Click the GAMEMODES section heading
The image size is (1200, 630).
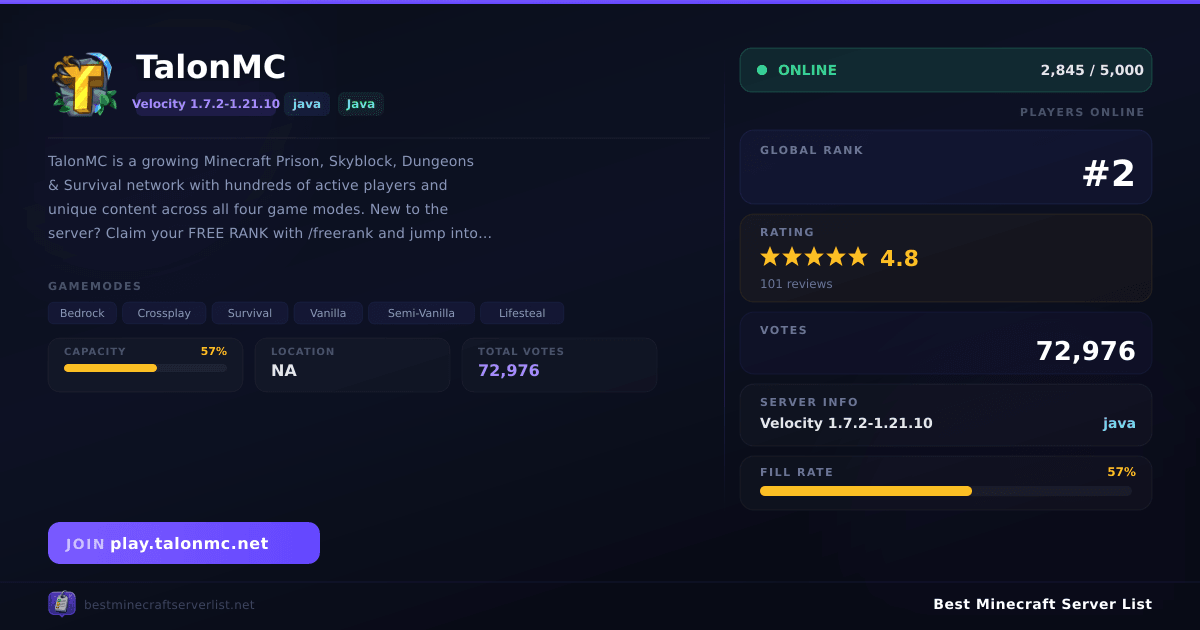pos(95,286)
